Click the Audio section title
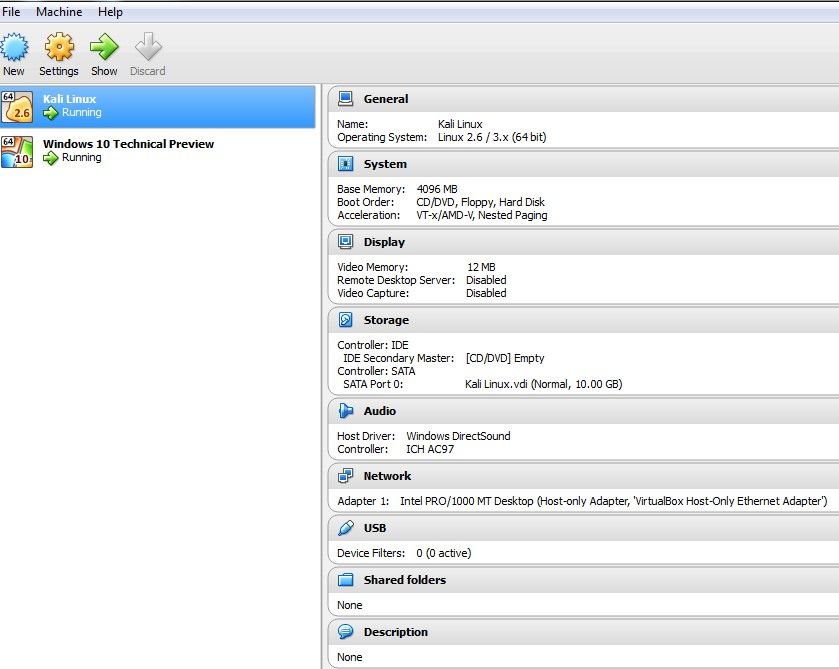Screen dimensions: 839x669 pos(380,411)
